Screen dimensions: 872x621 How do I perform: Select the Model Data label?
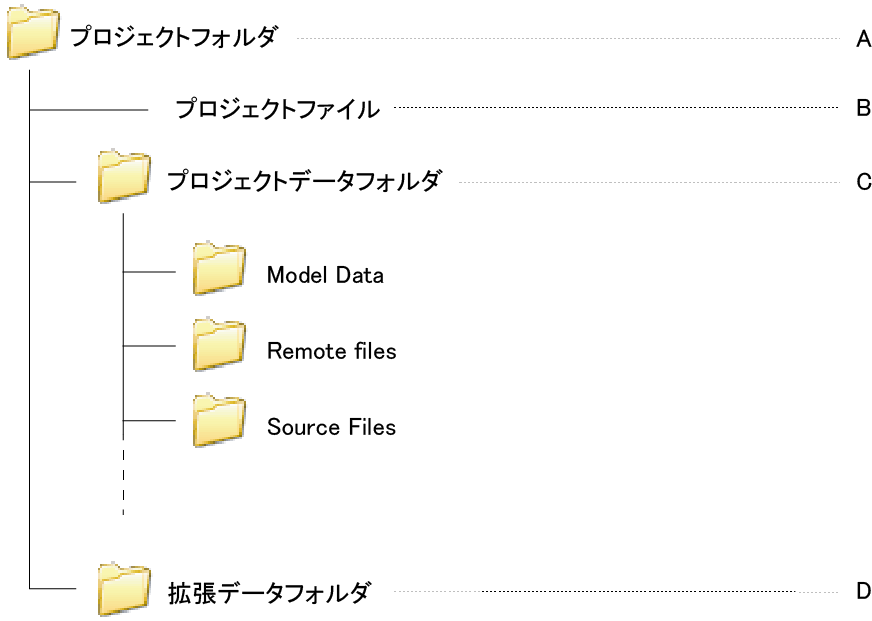click(x=325, y=275)
